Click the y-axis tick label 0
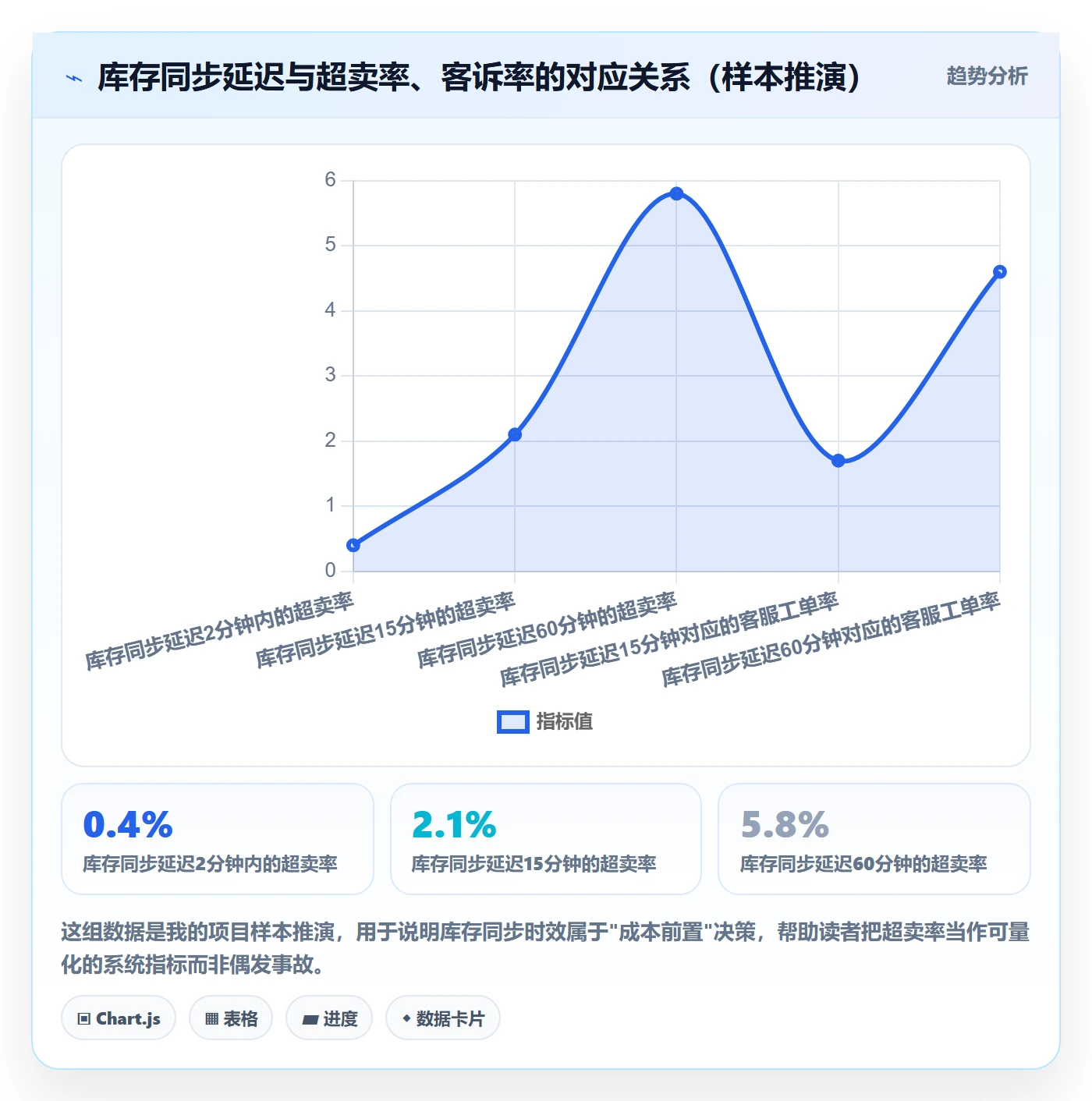 [x=330, y=571]
